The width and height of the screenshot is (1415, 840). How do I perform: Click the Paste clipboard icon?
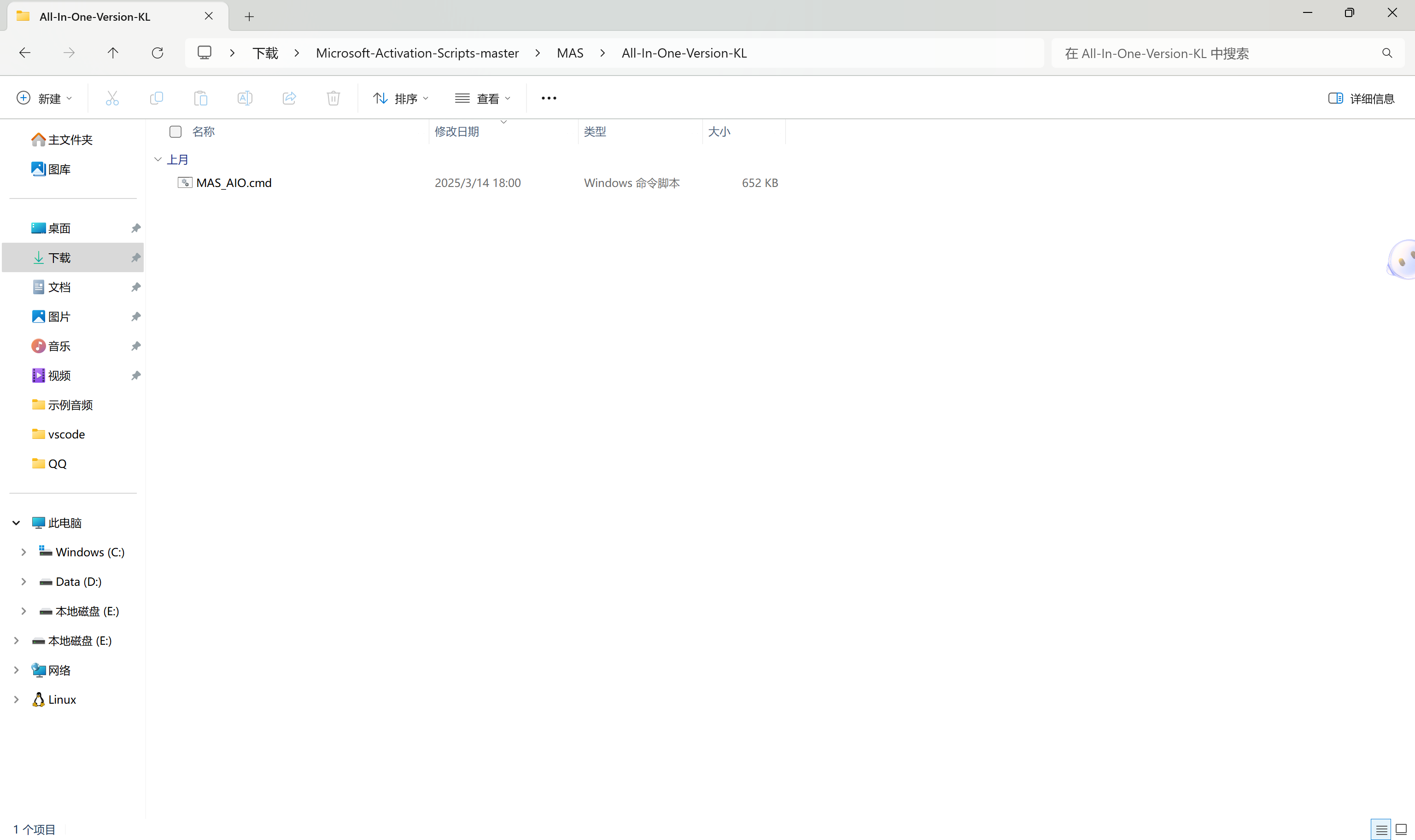click(200, 98)
